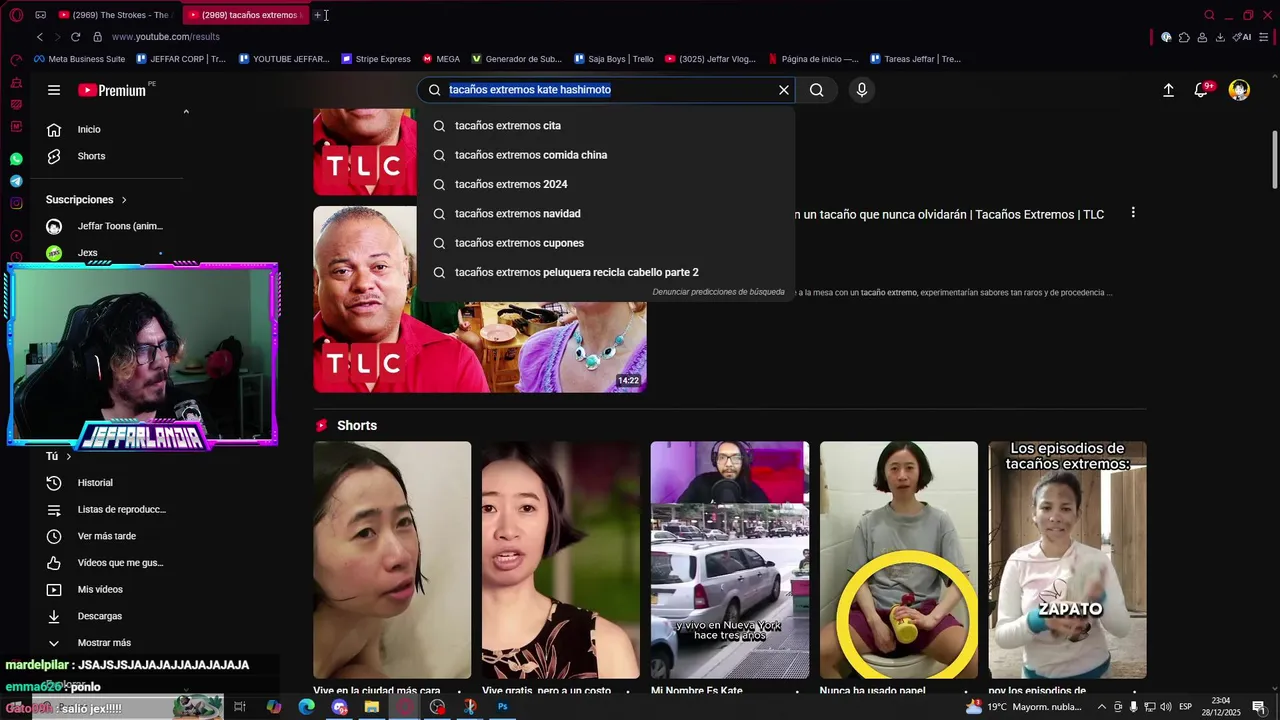Select the tacaños extremos tab

click(244, 15)
